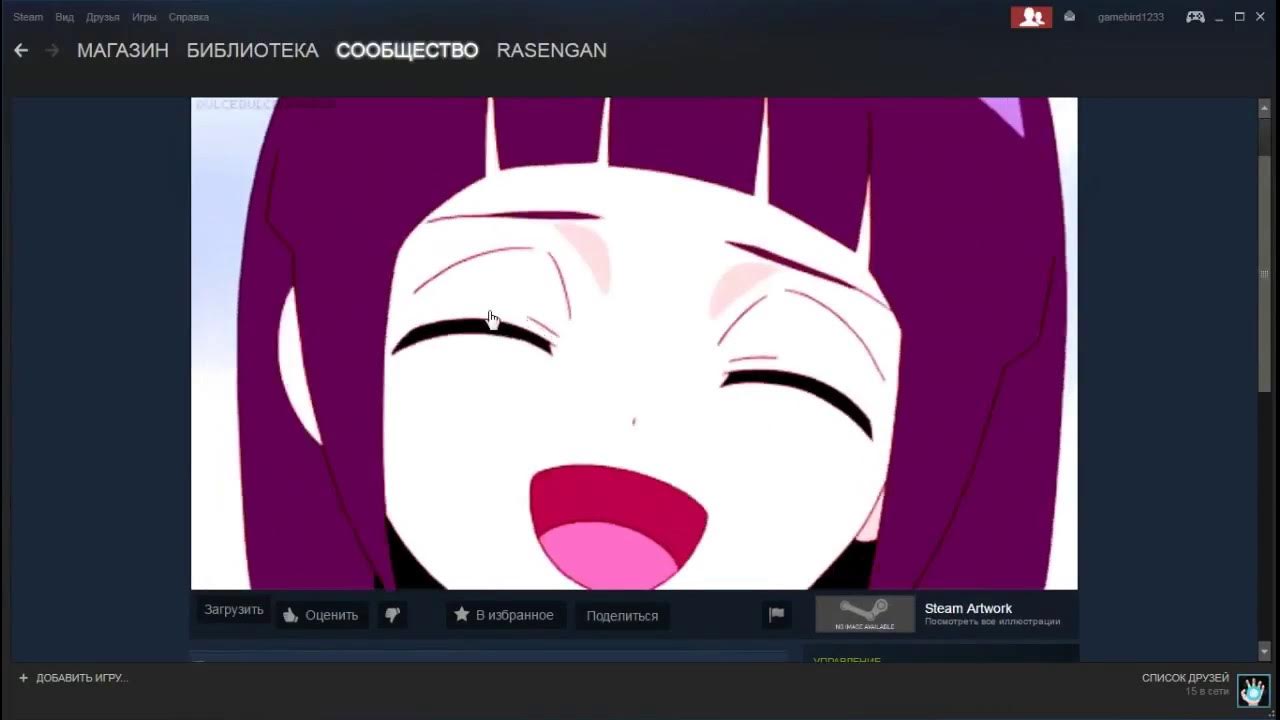Click the scrollbar down arrow
1280x720 pixels.
click(x=1264, y=652)
